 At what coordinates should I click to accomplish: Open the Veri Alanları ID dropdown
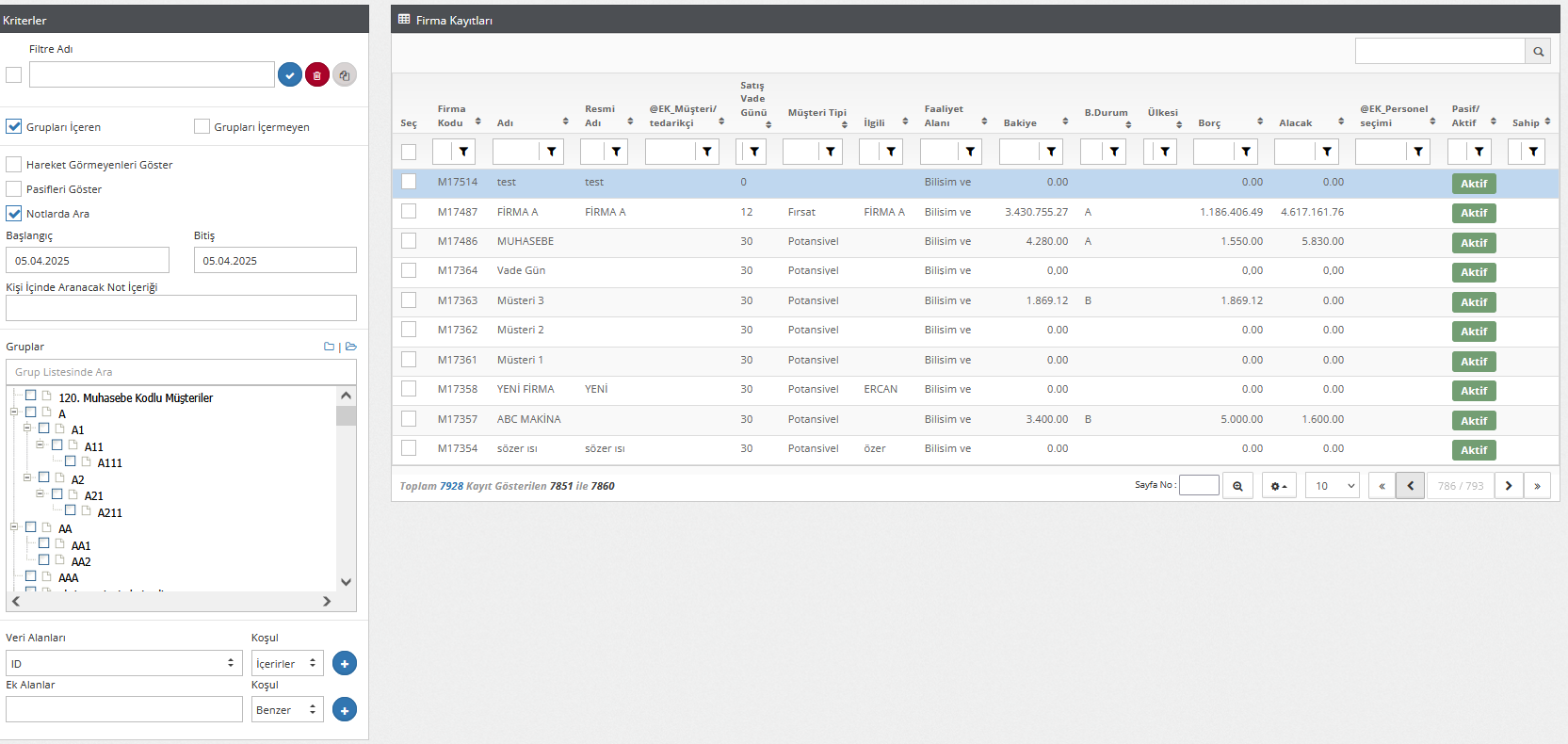click(124, 664)
